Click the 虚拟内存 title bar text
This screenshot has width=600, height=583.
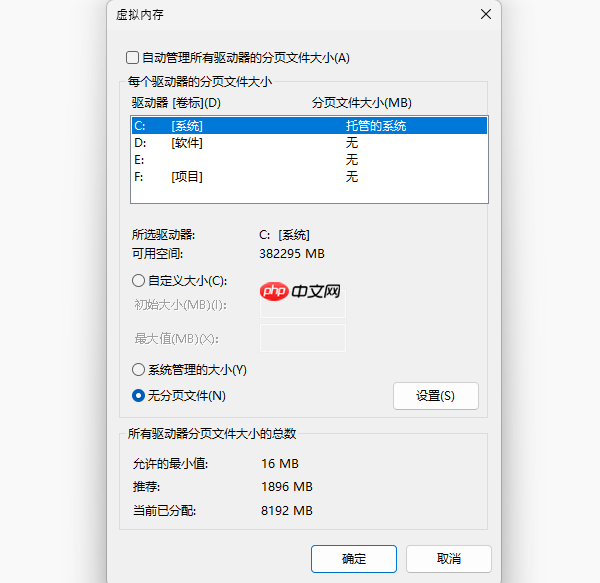(140, 14)
